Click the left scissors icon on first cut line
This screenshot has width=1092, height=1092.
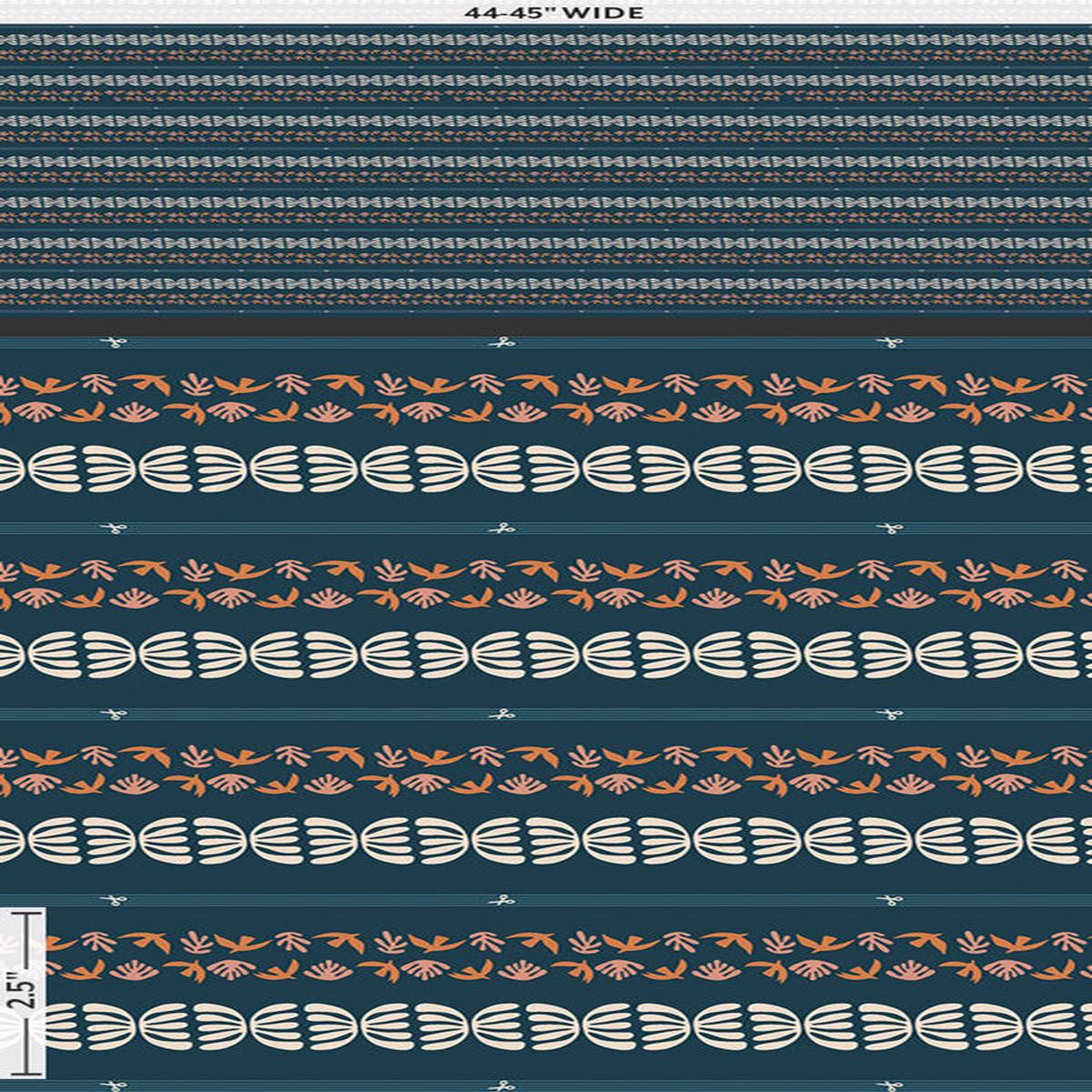(x=113, y=342)
